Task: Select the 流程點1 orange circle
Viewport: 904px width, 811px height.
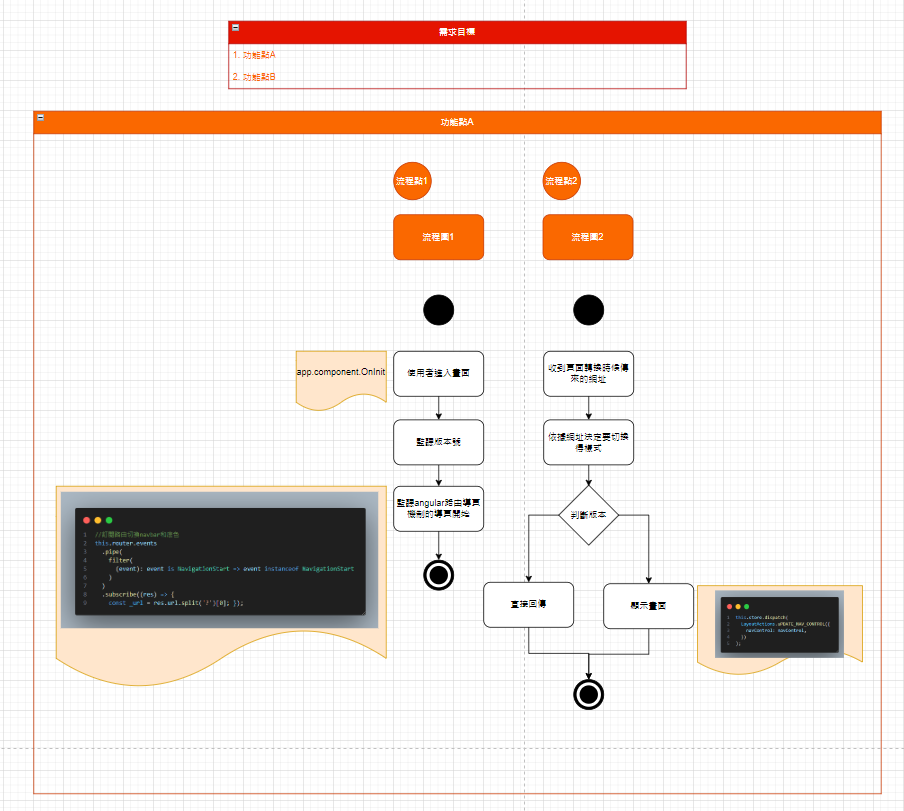Action: 412,181
